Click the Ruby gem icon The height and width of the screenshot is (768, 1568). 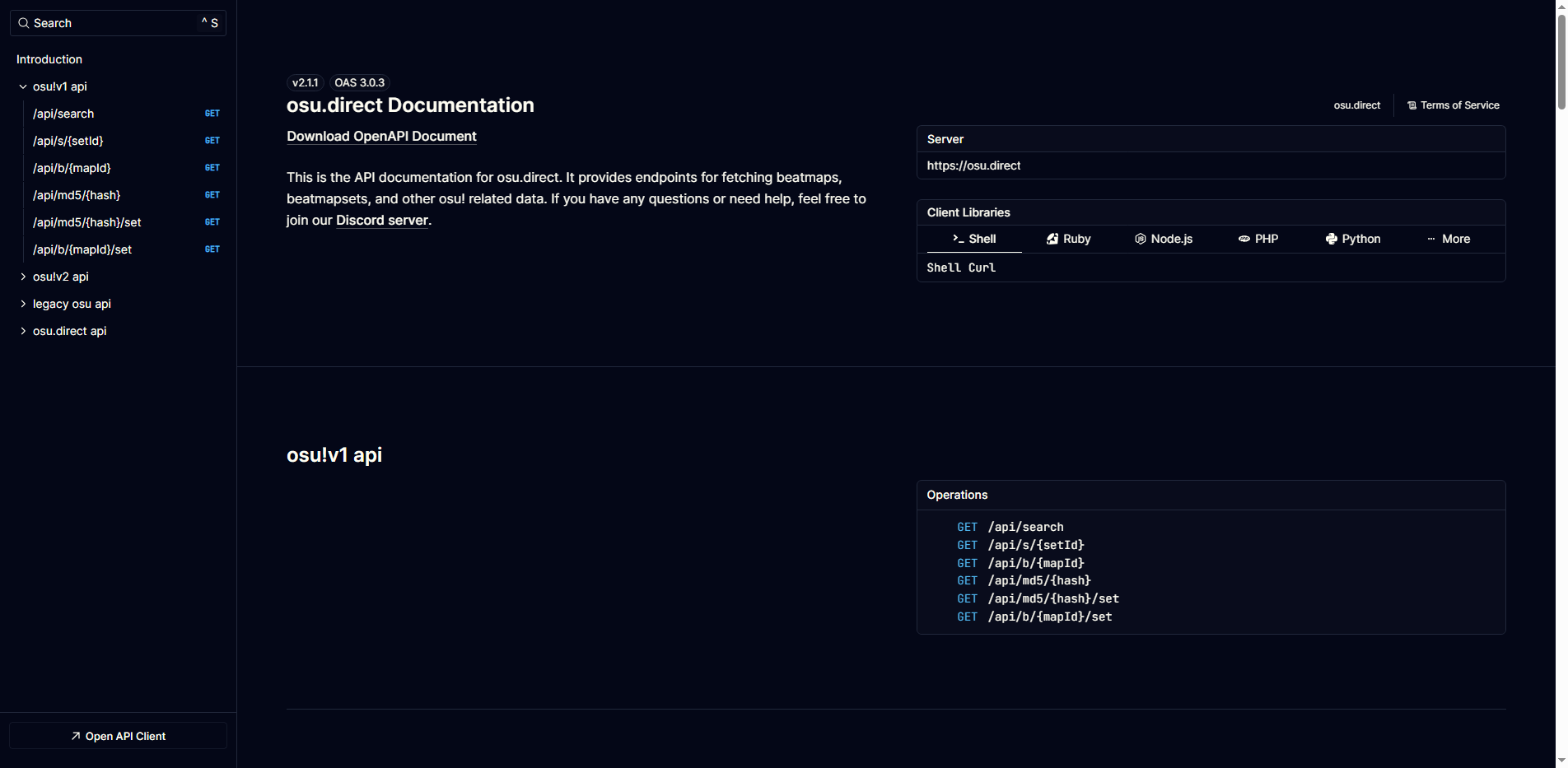tap(1052, 239)
